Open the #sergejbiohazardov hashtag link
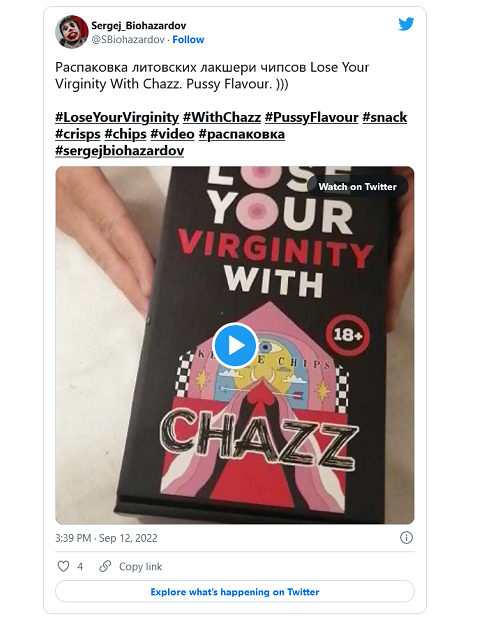Screen dimensions: 500x619 pos(120,151)
